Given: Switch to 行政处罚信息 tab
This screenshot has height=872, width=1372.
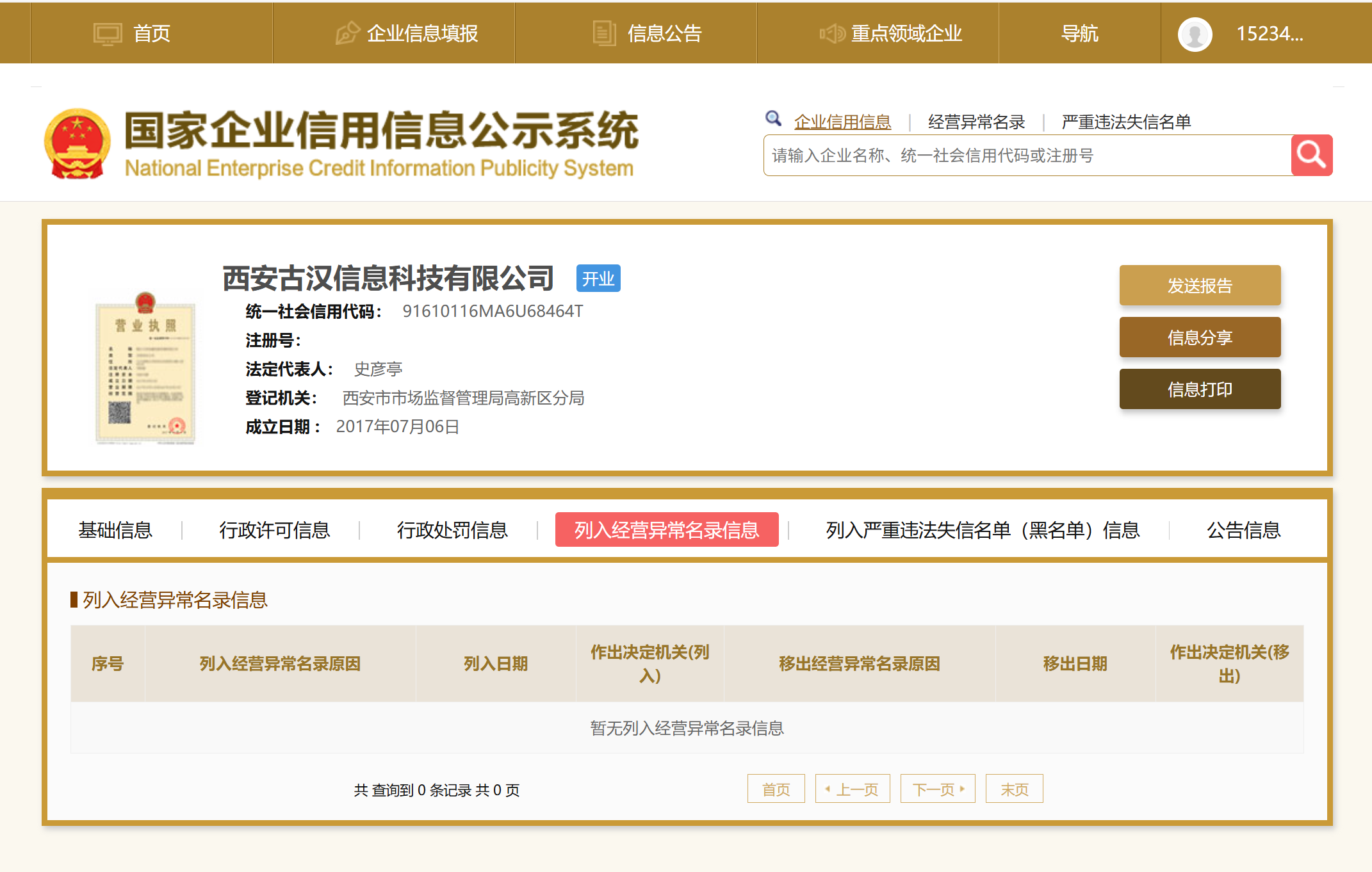Looking at the screenshot, I should (x=452, y=530).
